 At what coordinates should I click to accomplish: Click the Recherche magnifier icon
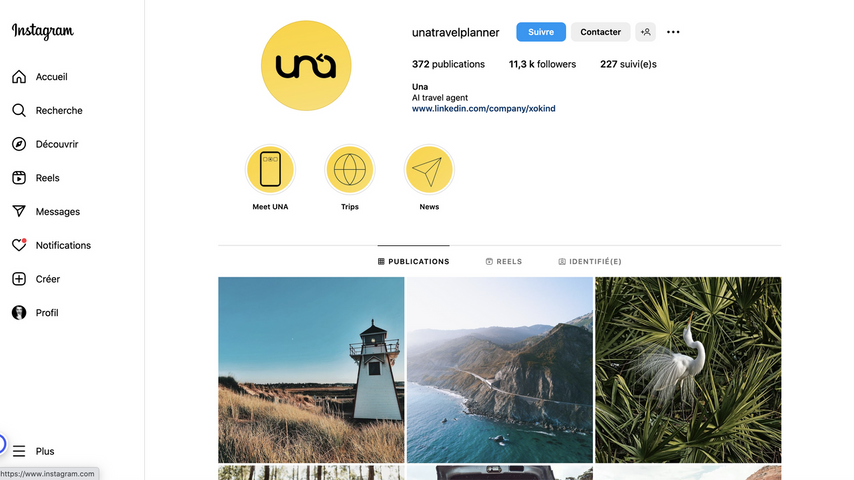pos(19,111)
